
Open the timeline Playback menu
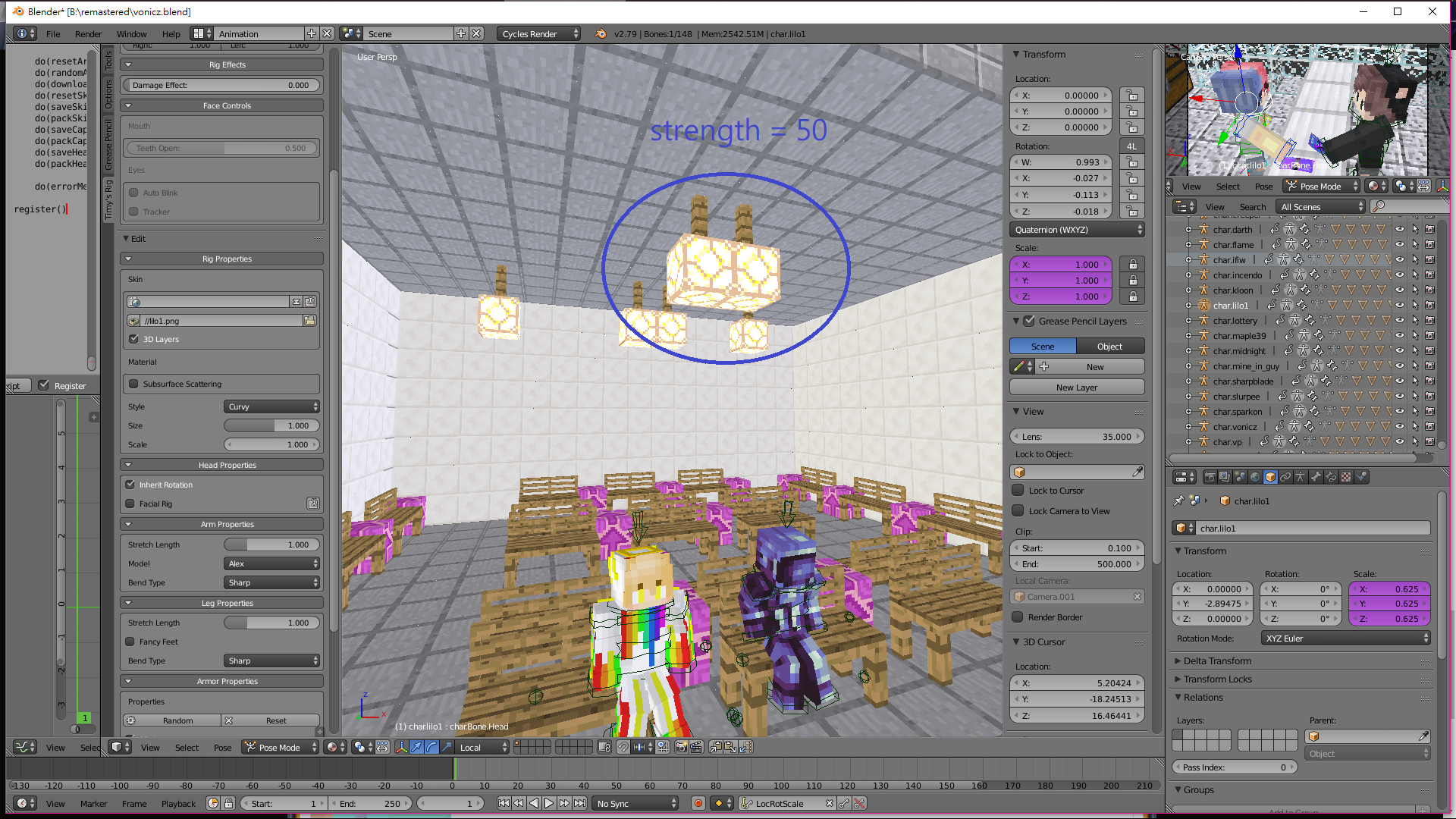(x=178, y=803)
